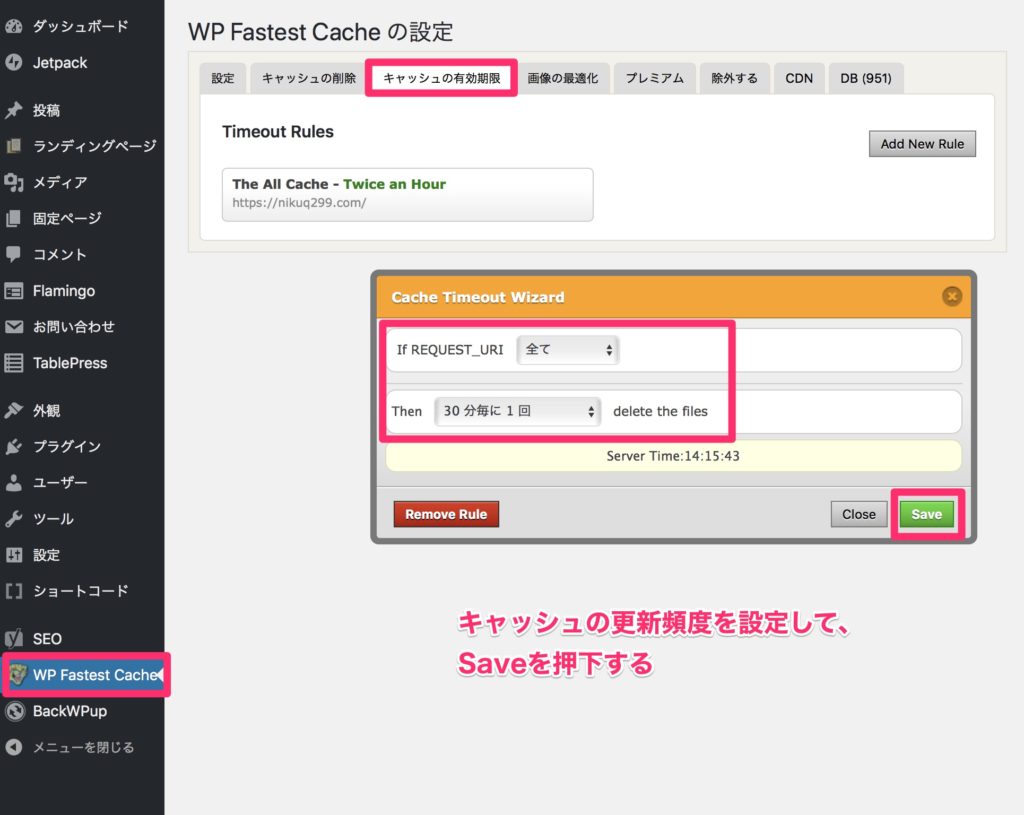Click the Jetpack lightning icon
The width and height of the screenshot is (1024, 815).
tap(14, 63)
